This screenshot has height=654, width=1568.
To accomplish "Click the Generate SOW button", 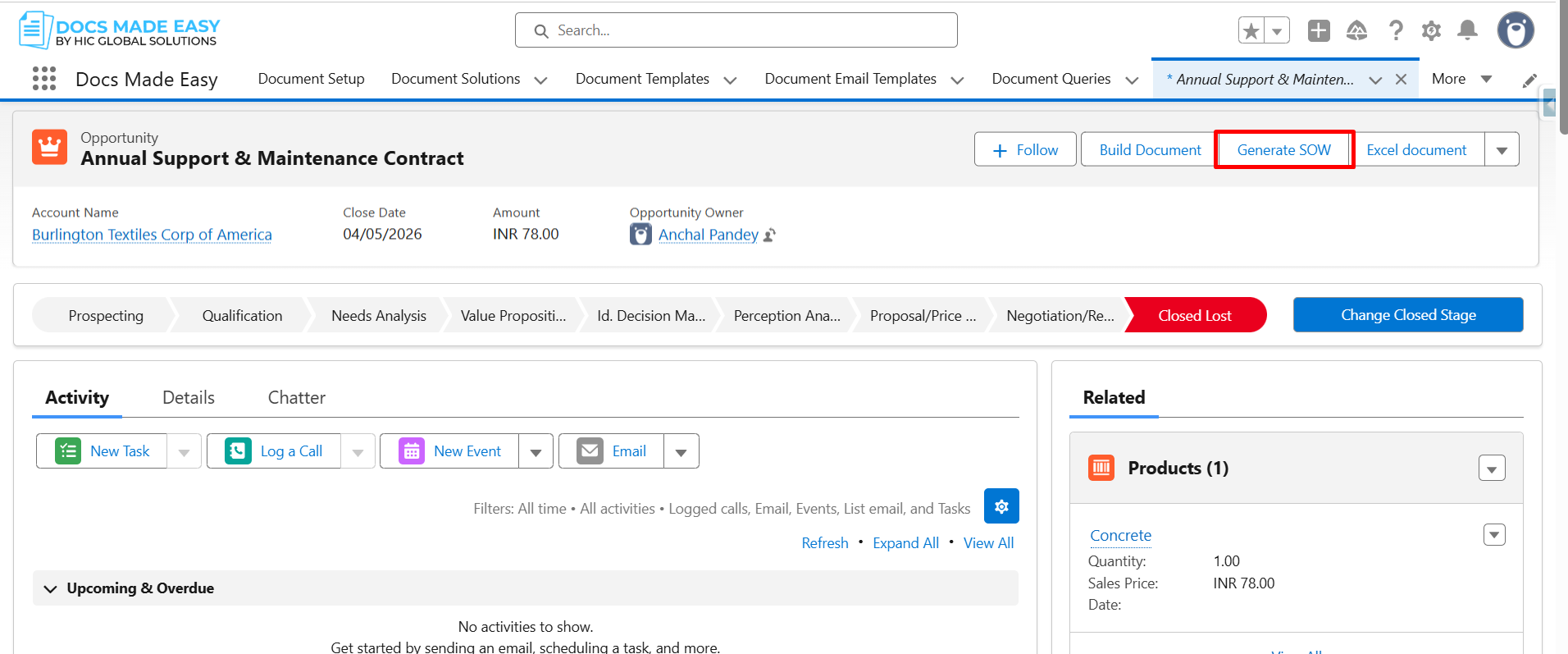I will [x=1284, y=150].
